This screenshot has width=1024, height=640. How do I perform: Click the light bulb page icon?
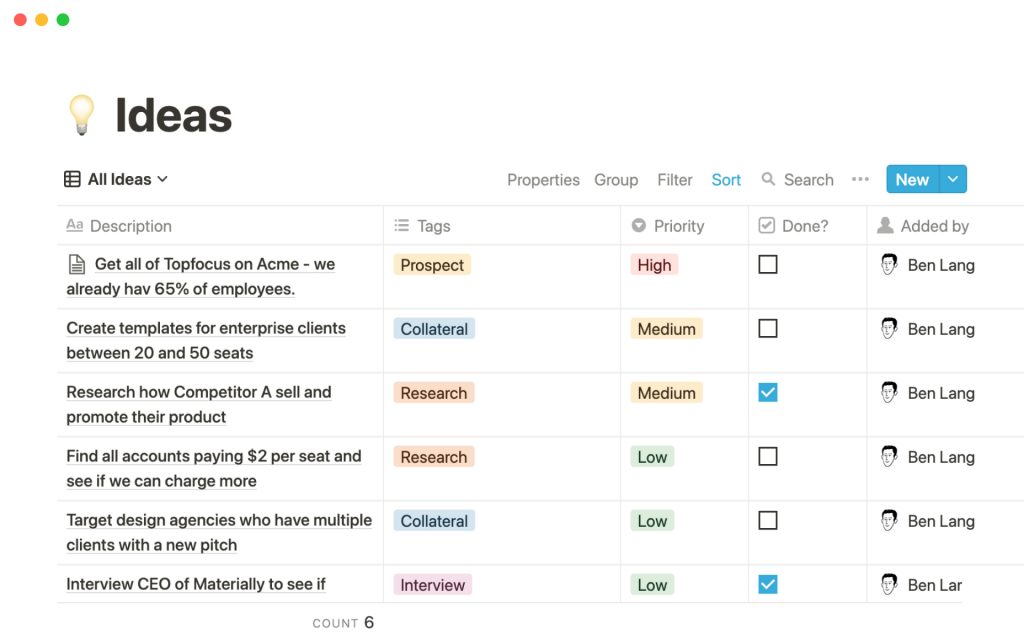(82, 115)
